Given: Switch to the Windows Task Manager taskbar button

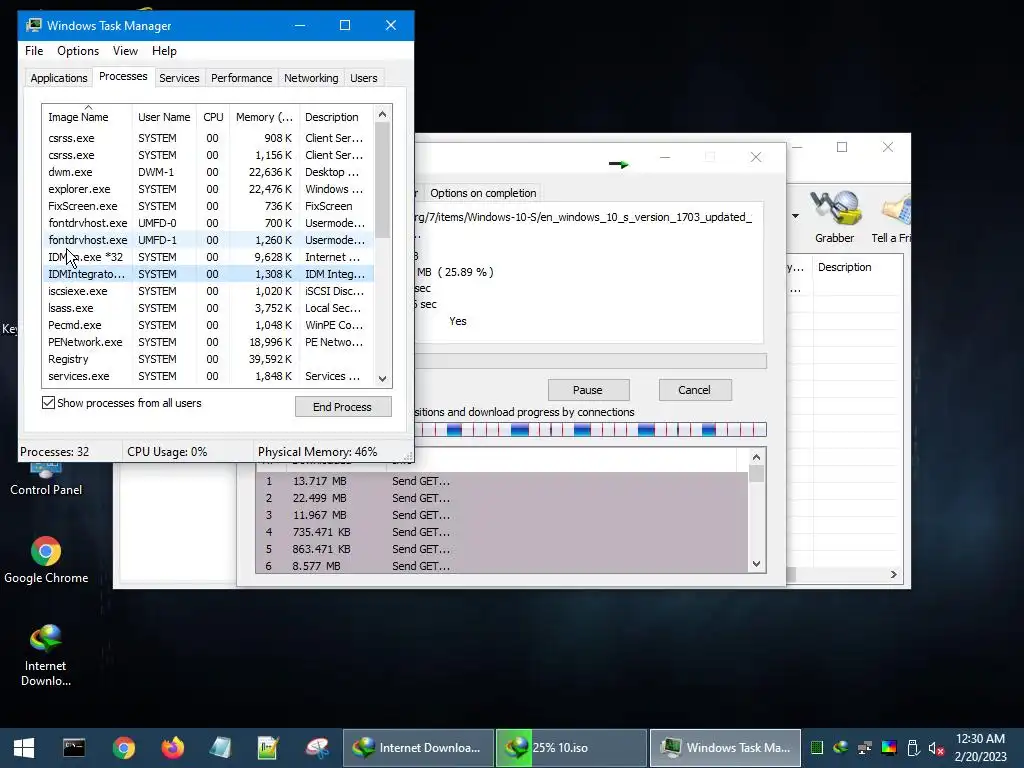Looking at the screenshot, I should click(x=726, y=748).
